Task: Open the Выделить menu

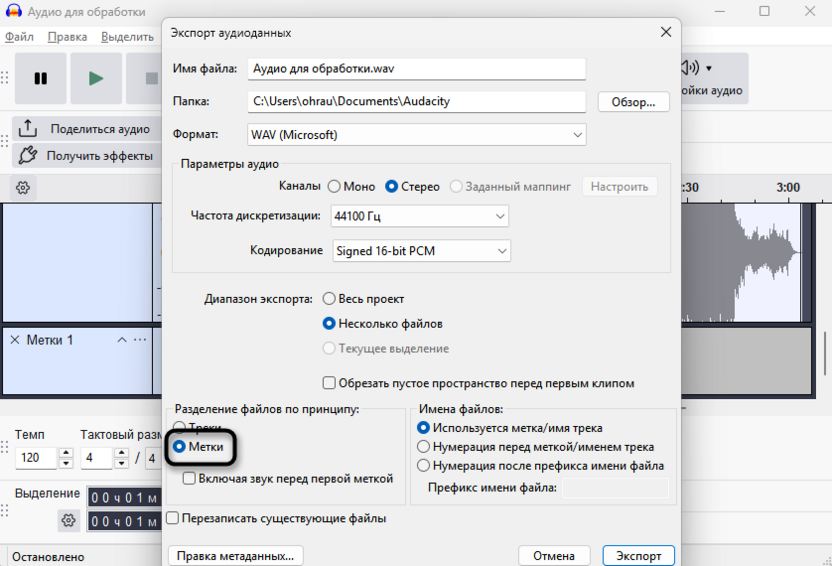Action: pyautogui.click(x=127, y=37)
